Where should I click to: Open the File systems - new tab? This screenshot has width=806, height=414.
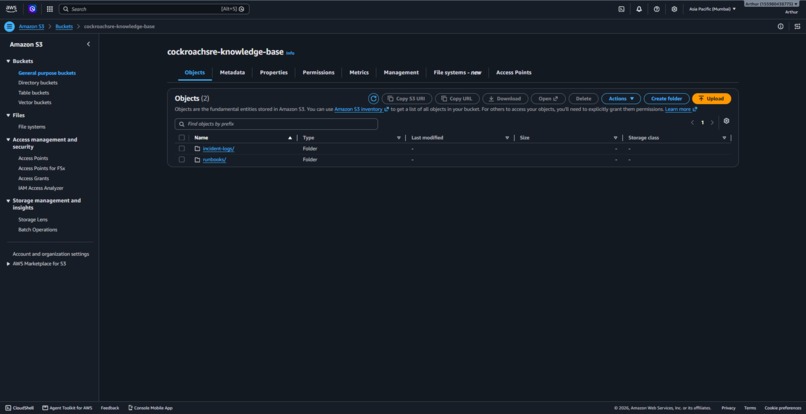pos(457,73)
